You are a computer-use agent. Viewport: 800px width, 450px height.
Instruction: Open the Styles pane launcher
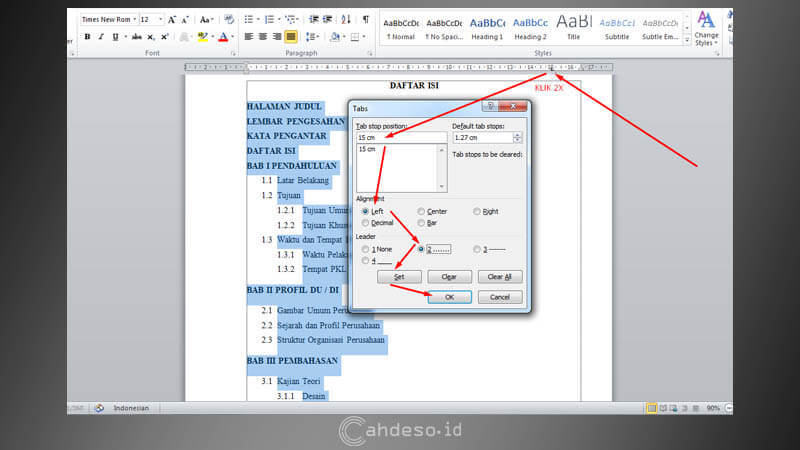717,53
